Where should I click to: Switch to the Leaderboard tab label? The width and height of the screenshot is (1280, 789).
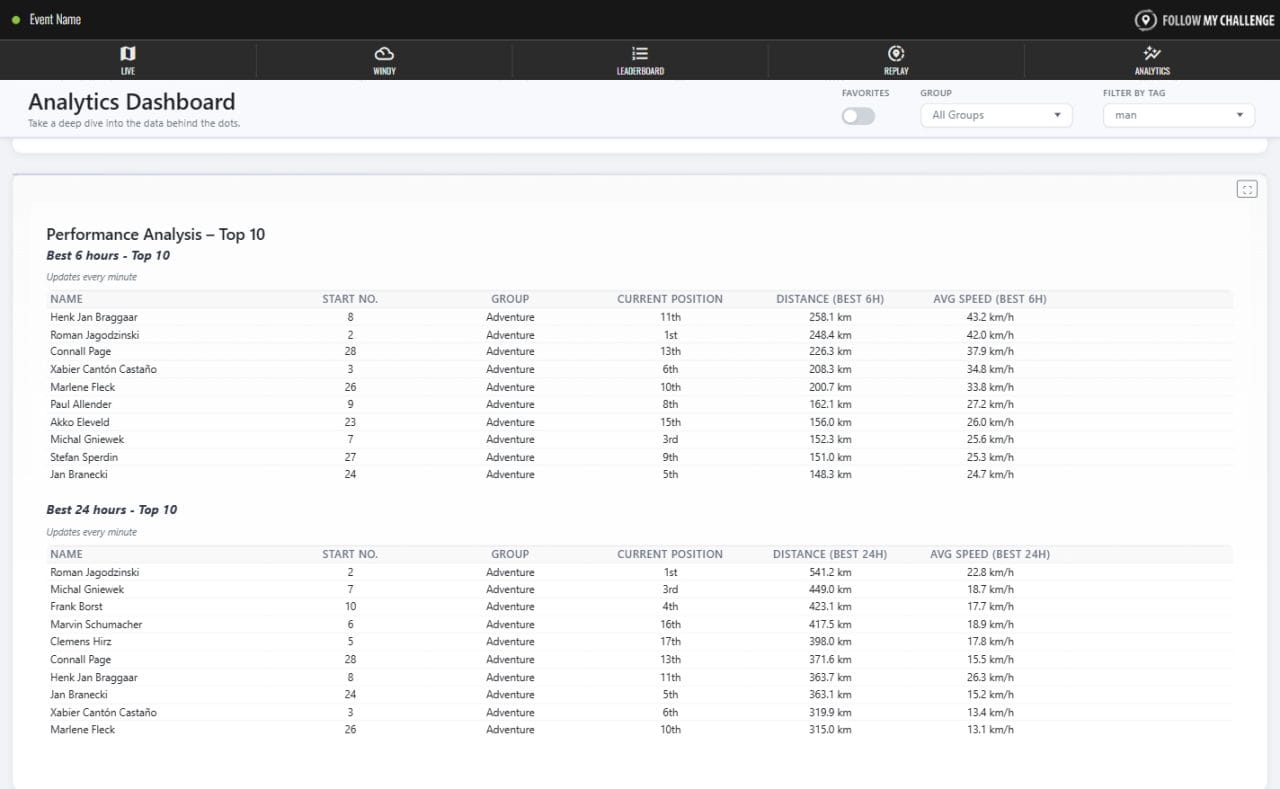point(640,71)
